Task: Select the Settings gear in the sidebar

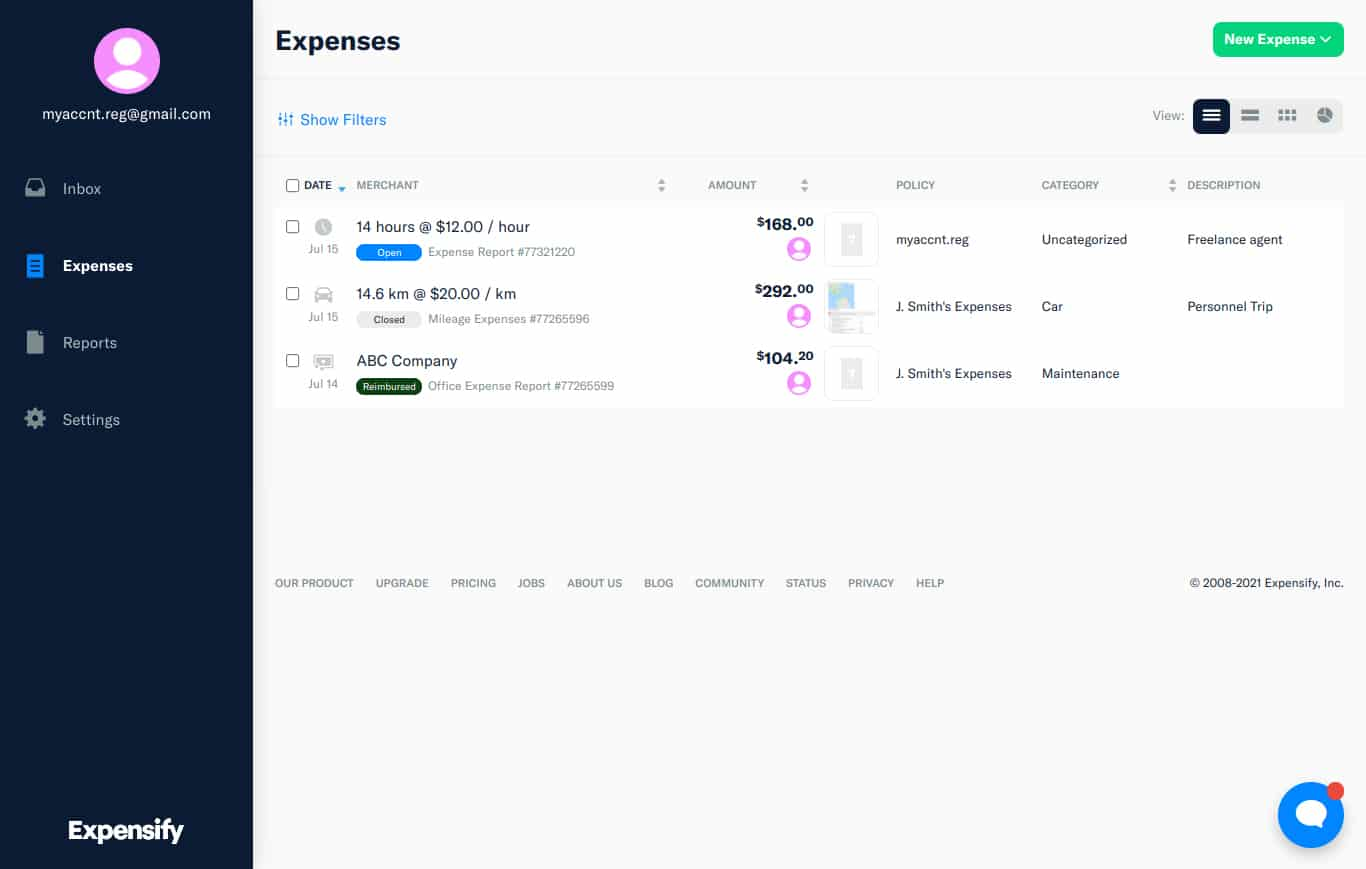Action: (x=90, y=419)
